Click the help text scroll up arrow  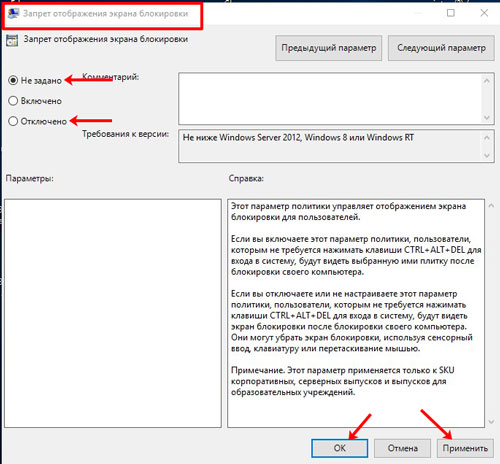pos(491,206)
